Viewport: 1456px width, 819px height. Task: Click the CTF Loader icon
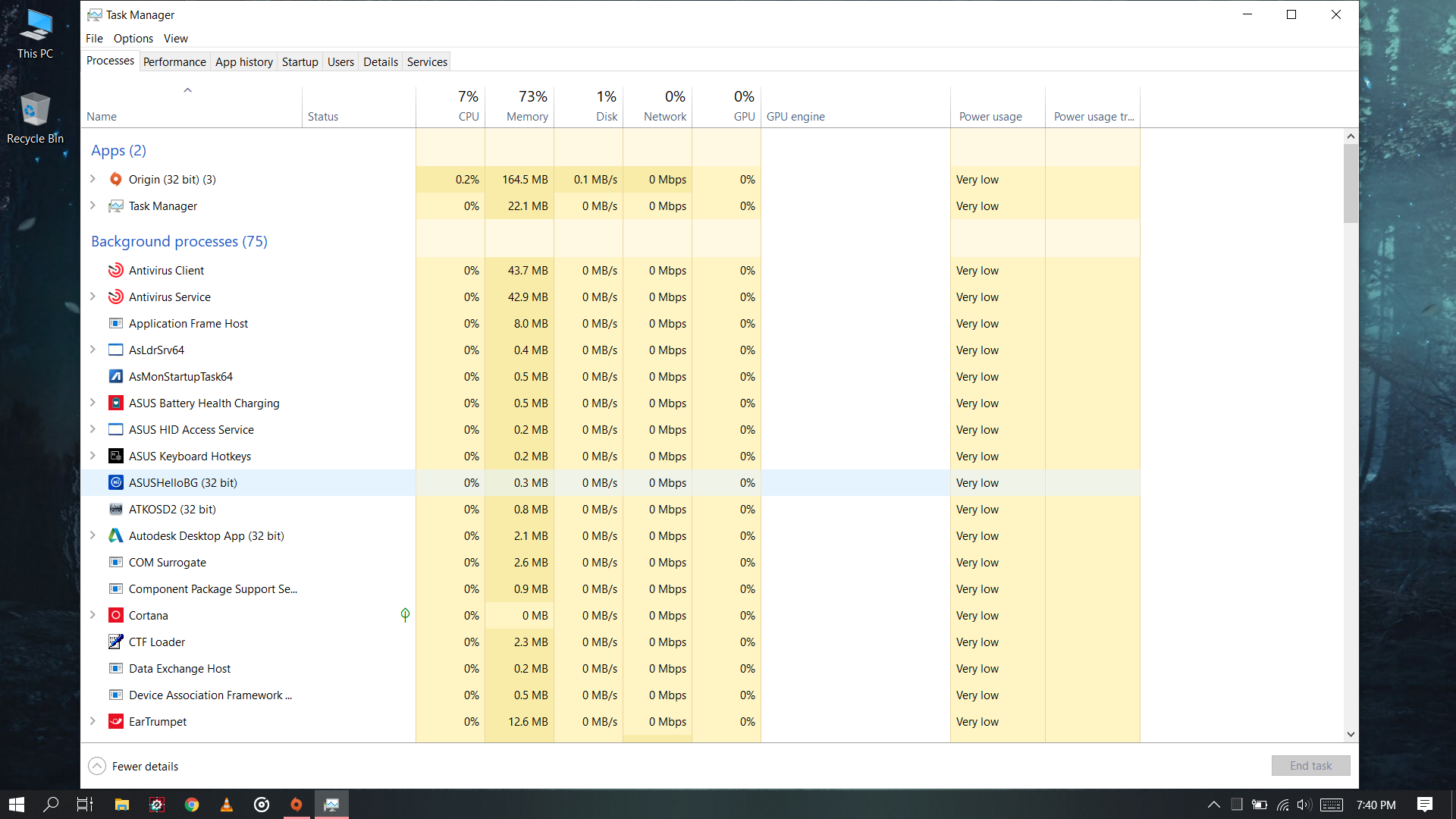[115, 642]
